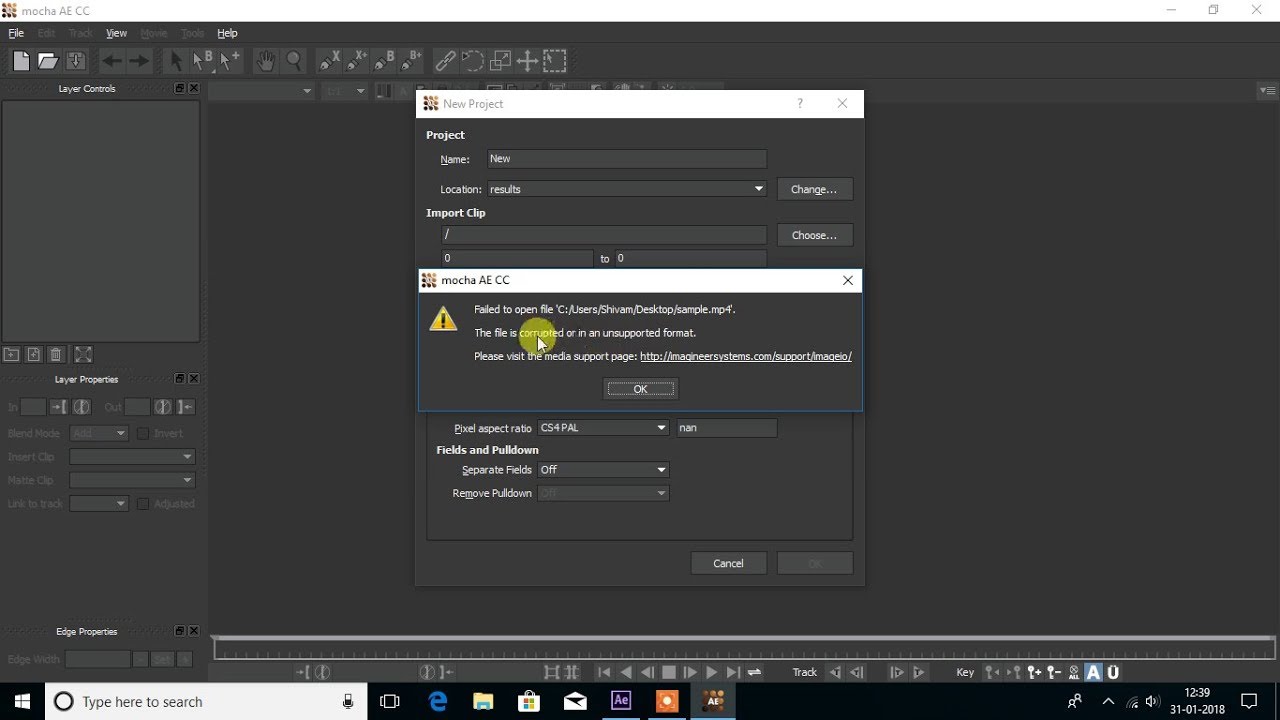
Task: Select the marquee Transform tool
Action: tap(555, 61)
